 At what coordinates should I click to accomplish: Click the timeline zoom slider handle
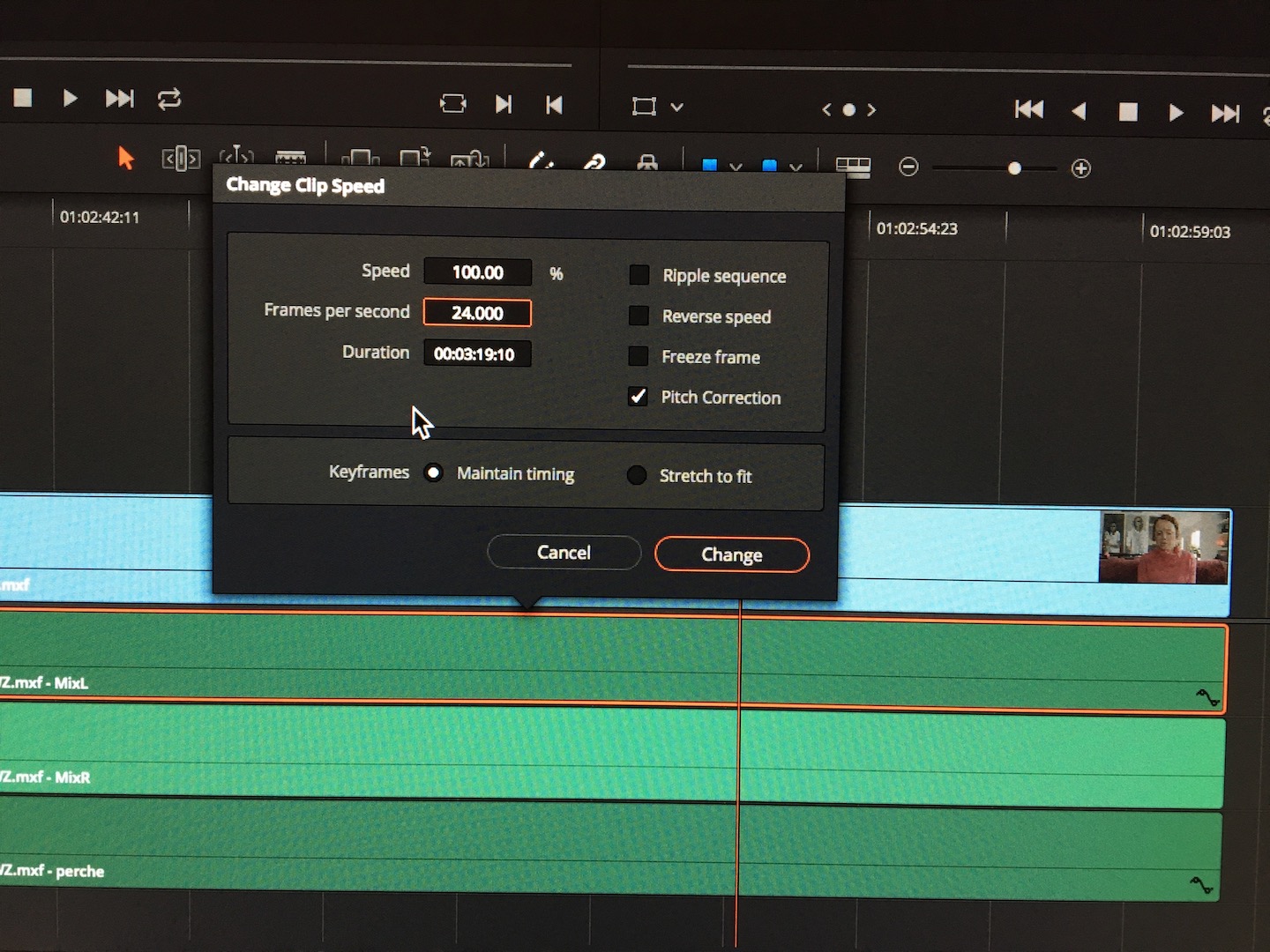pyautogui.click(x=1014, y=168)
